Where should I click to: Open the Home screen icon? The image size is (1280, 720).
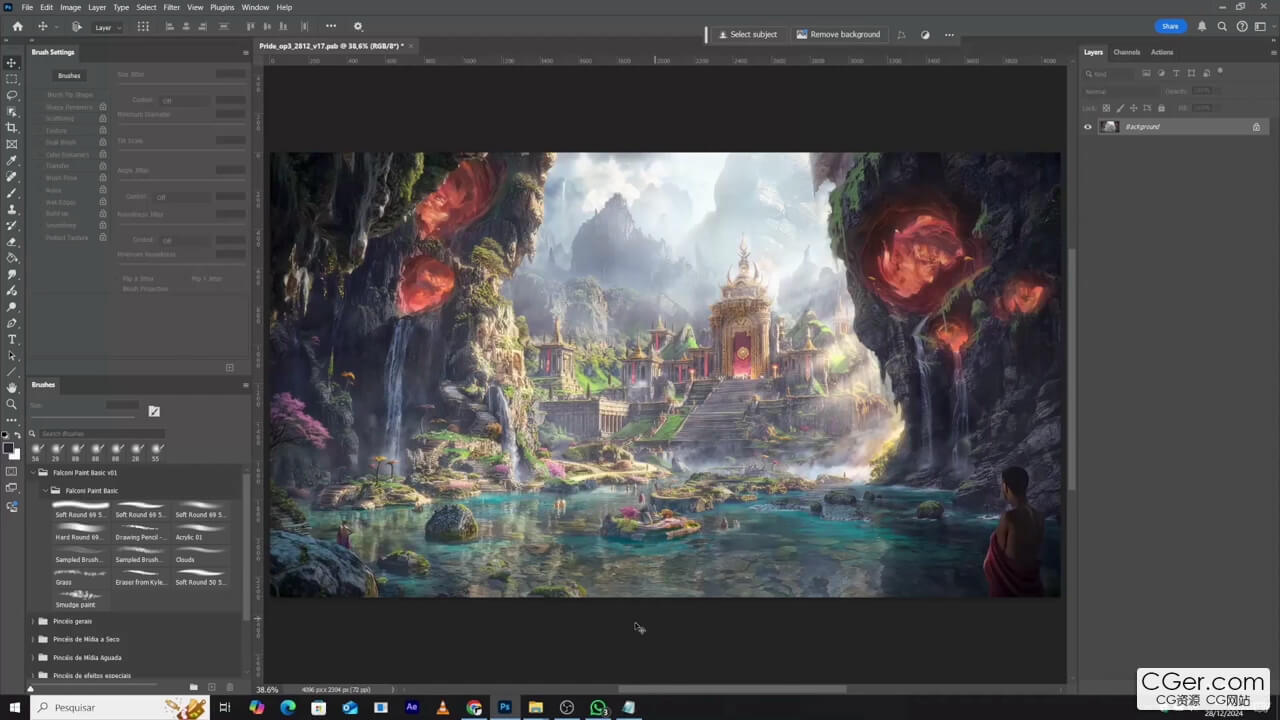coord(17,27)
